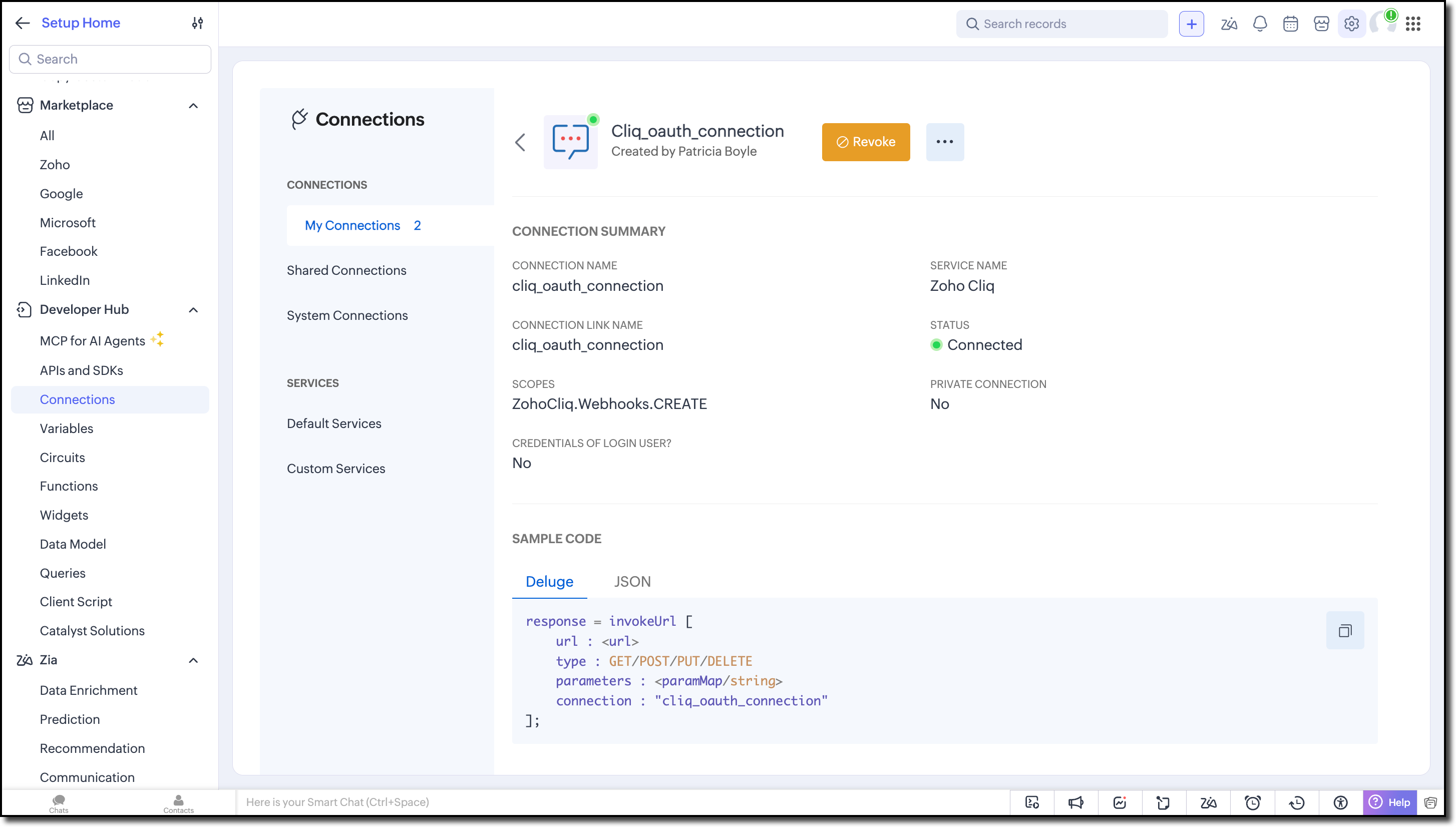Screen dimensions: 1456x827
Task: Collapse the Marketplace section
Action: coord(193,106)
